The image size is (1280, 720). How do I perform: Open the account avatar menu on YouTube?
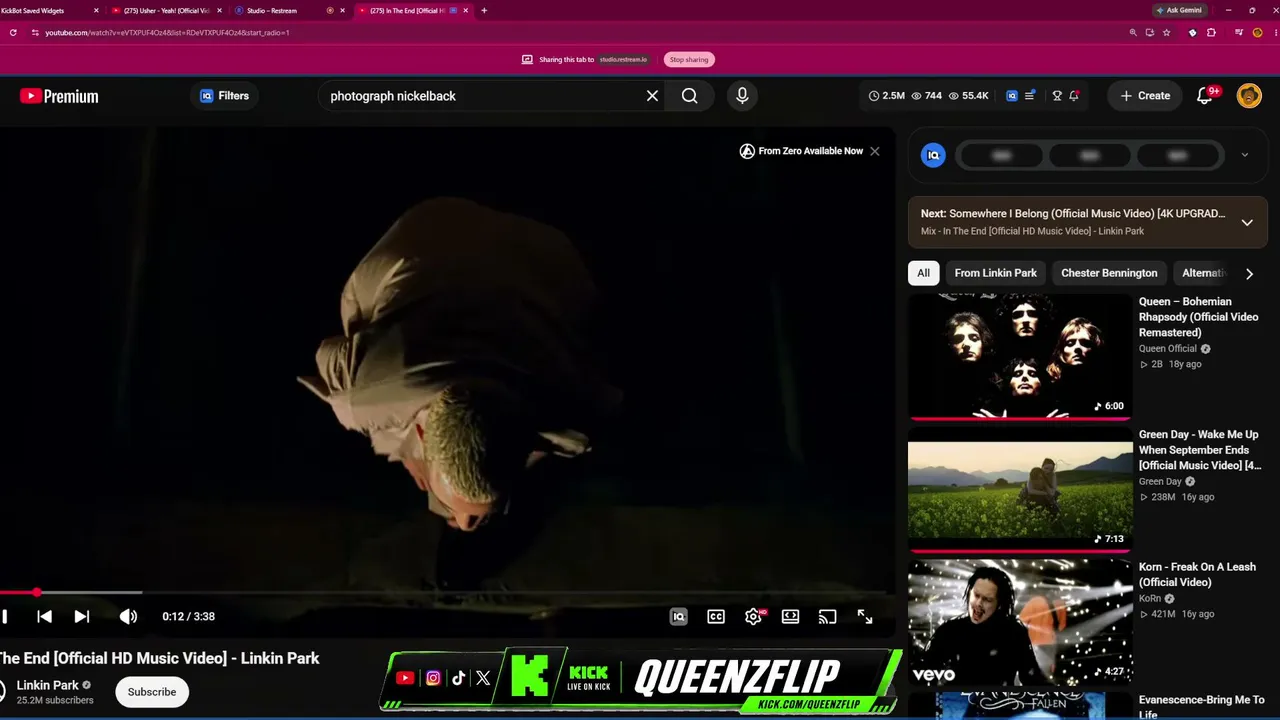point(1249,96)
